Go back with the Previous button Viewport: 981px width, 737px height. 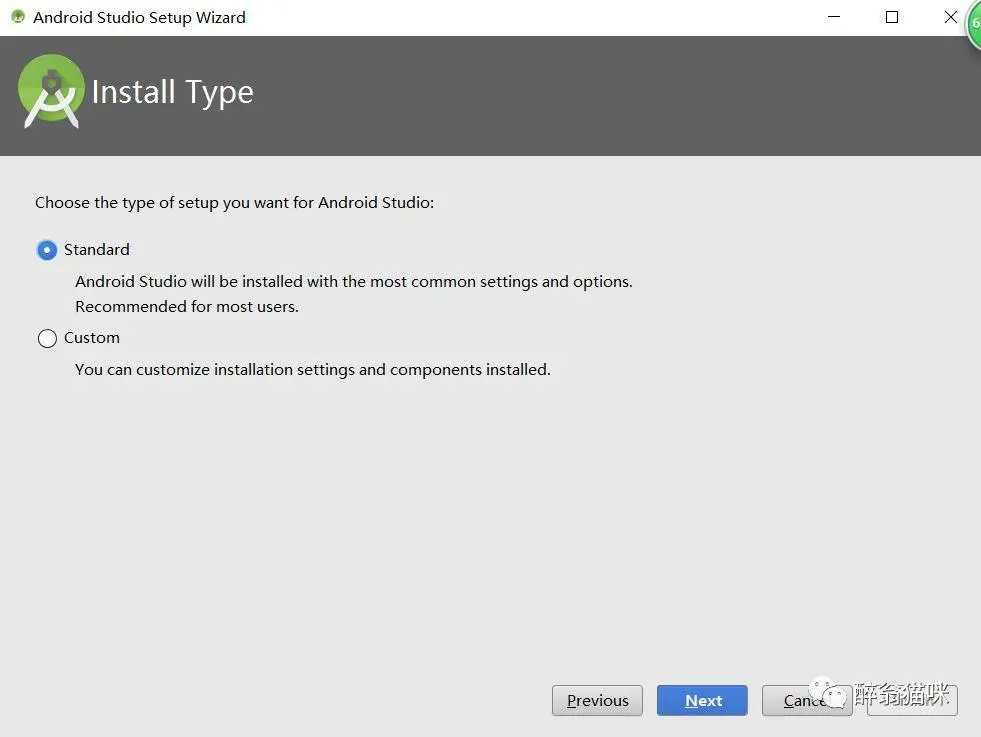click(597, 701)
